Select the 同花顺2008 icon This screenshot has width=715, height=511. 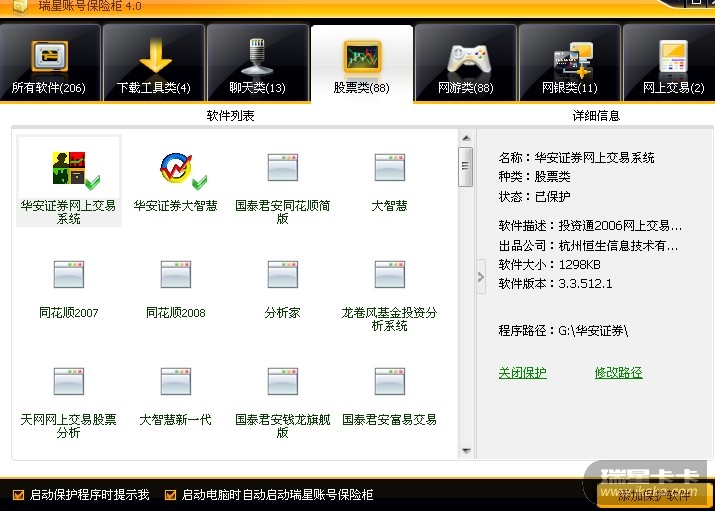(176, 289)
